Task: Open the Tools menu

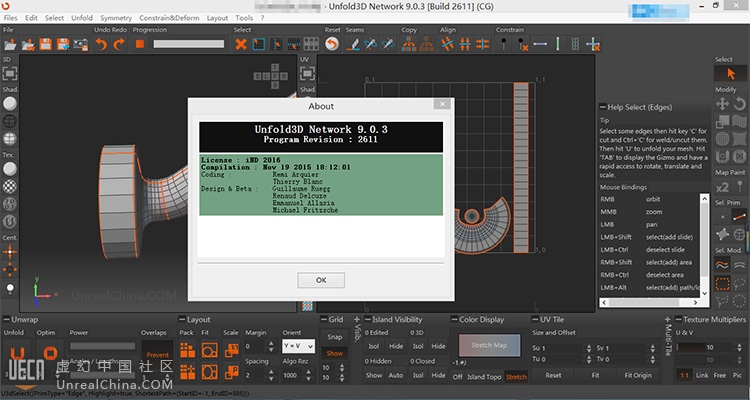Action: [x=244, y=18]
